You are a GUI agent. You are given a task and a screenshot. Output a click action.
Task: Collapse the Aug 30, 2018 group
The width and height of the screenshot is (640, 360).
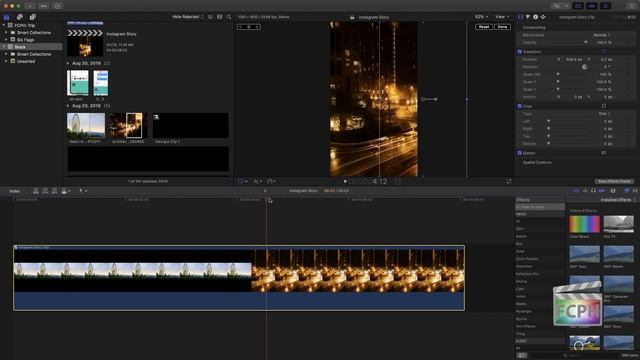pos(68,63)
